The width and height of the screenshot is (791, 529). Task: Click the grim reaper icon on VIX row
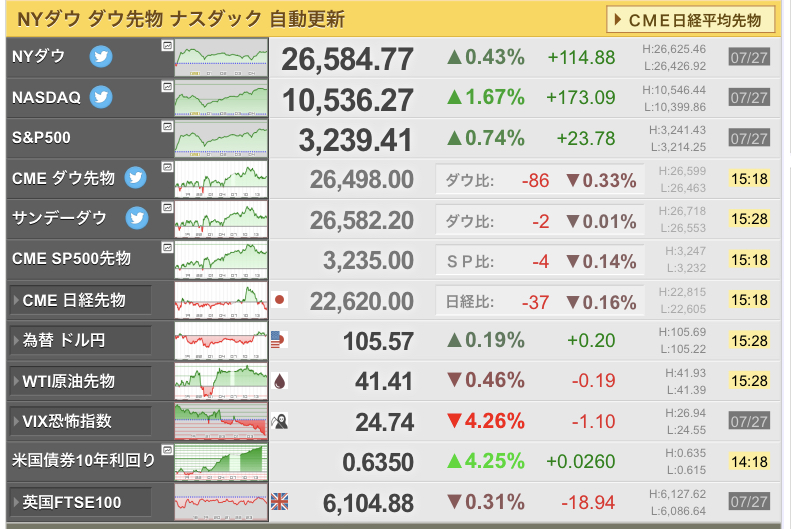pyautogui.click(x=280, y=421)
